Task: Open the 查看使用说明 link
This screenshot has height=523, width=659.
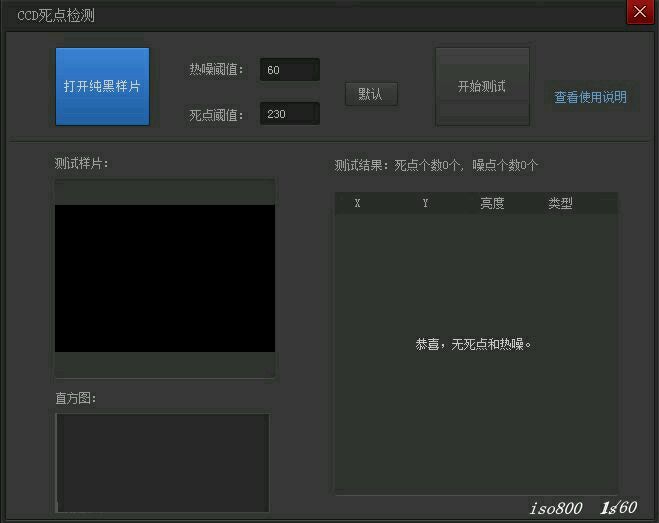Action: click(590, 97)
